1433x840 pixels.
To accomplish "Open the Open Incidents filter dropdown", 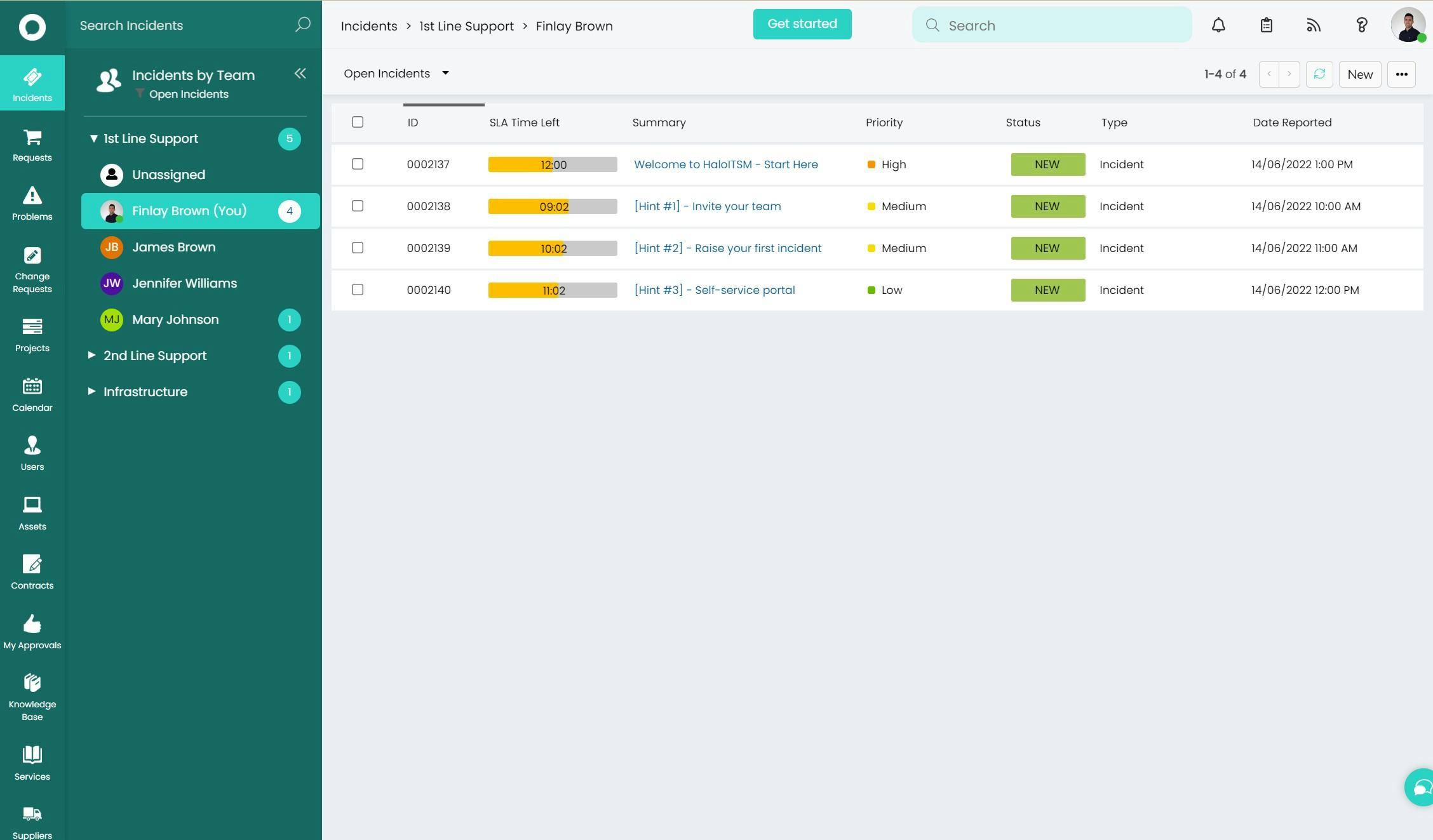I will pos(396,74).
